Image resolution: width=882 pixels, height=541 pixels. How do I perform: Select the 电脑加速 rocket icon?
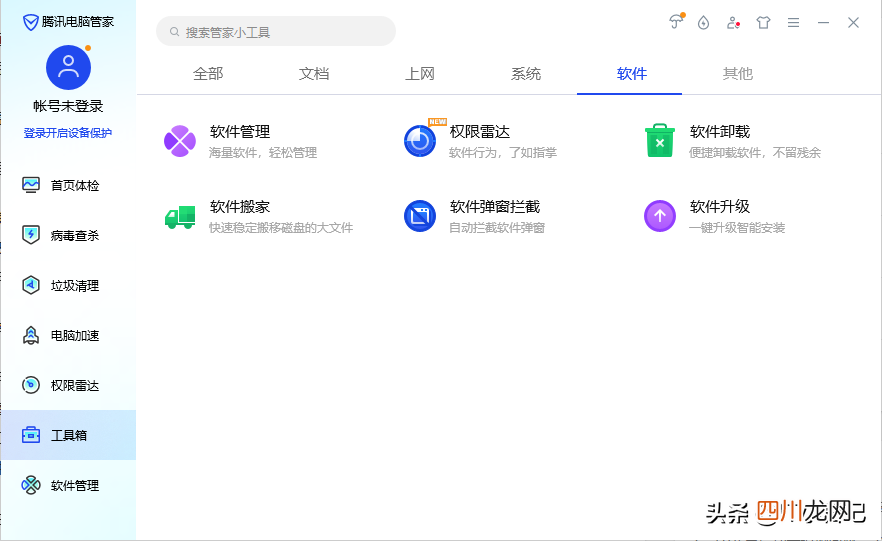31,335
